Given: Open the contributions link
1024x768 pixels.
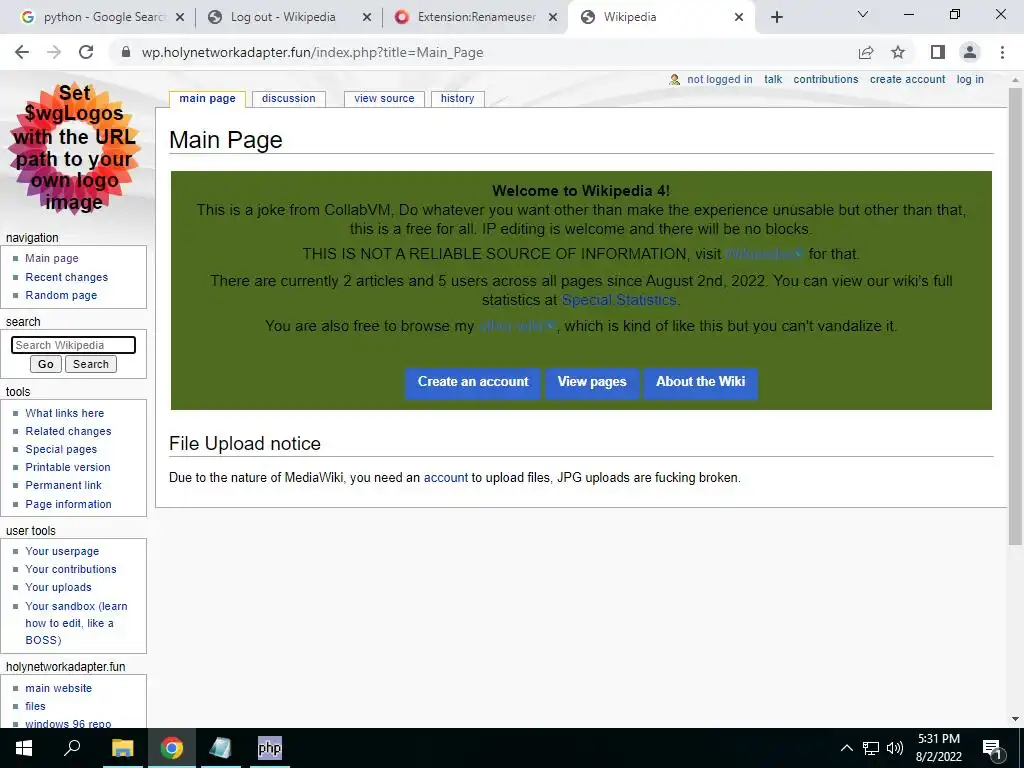Looking at the screenshot, I should tap(825, 79).
